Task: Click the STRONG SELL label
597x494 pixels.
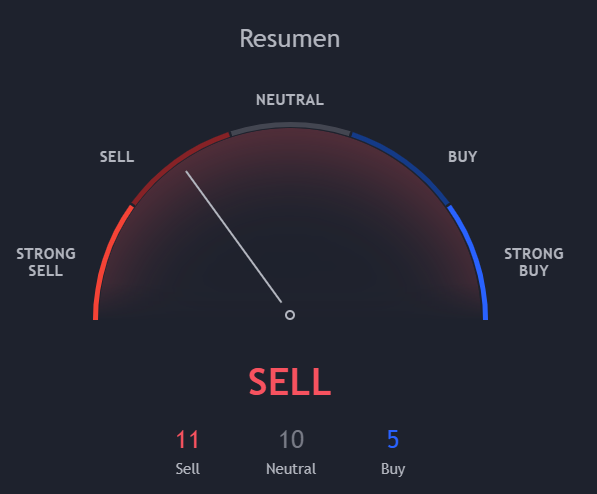Action: point(46,262)
